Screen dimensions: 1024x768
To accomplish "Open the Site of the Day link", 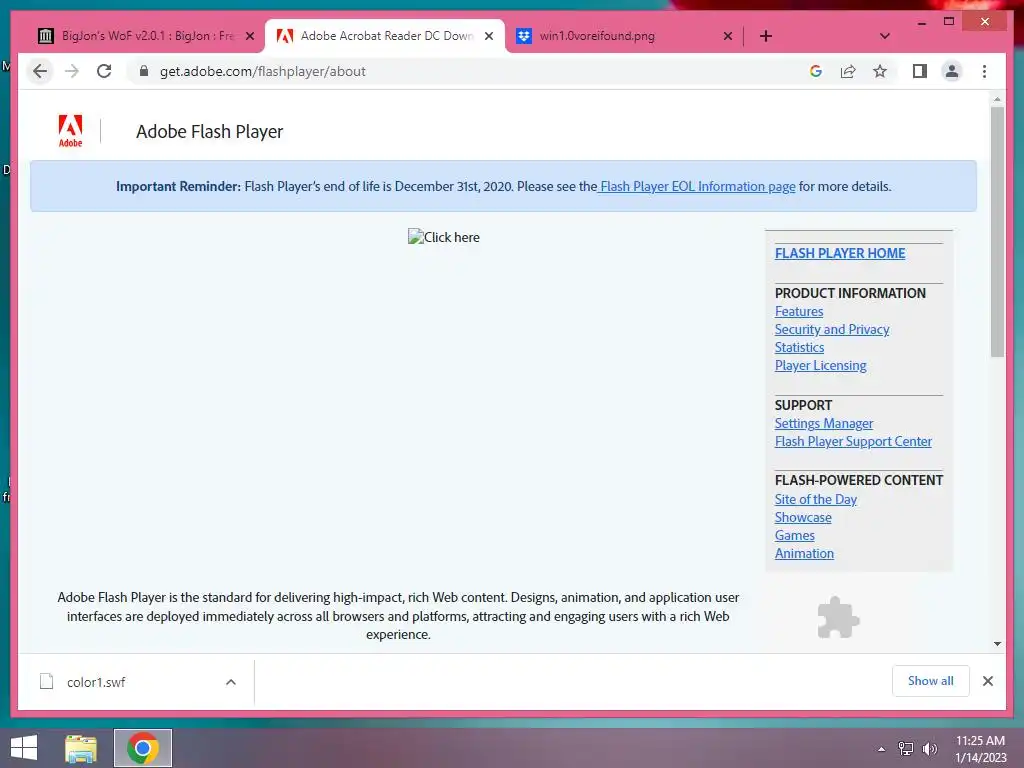I will coord(816,500).
